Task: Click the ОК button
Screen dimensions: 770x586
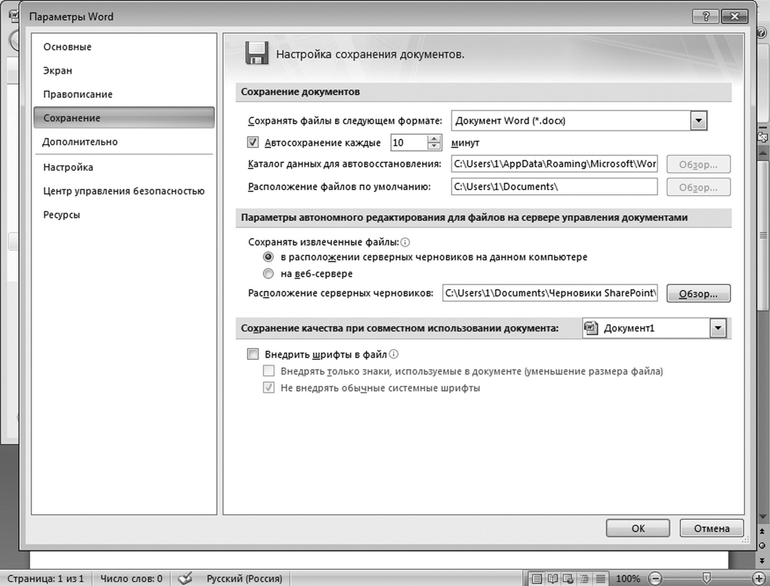Action: 637,528
